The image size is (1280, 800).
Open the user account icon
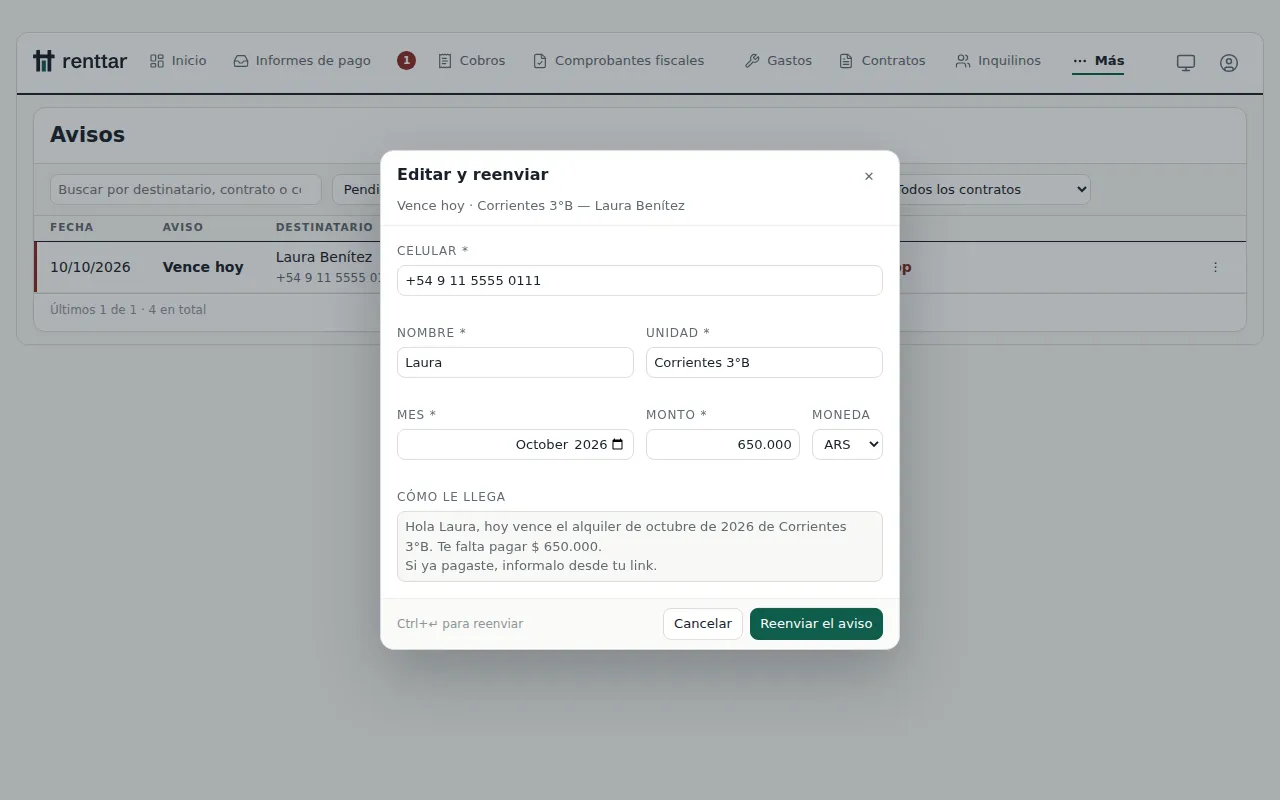click(x=1229, y=62)
